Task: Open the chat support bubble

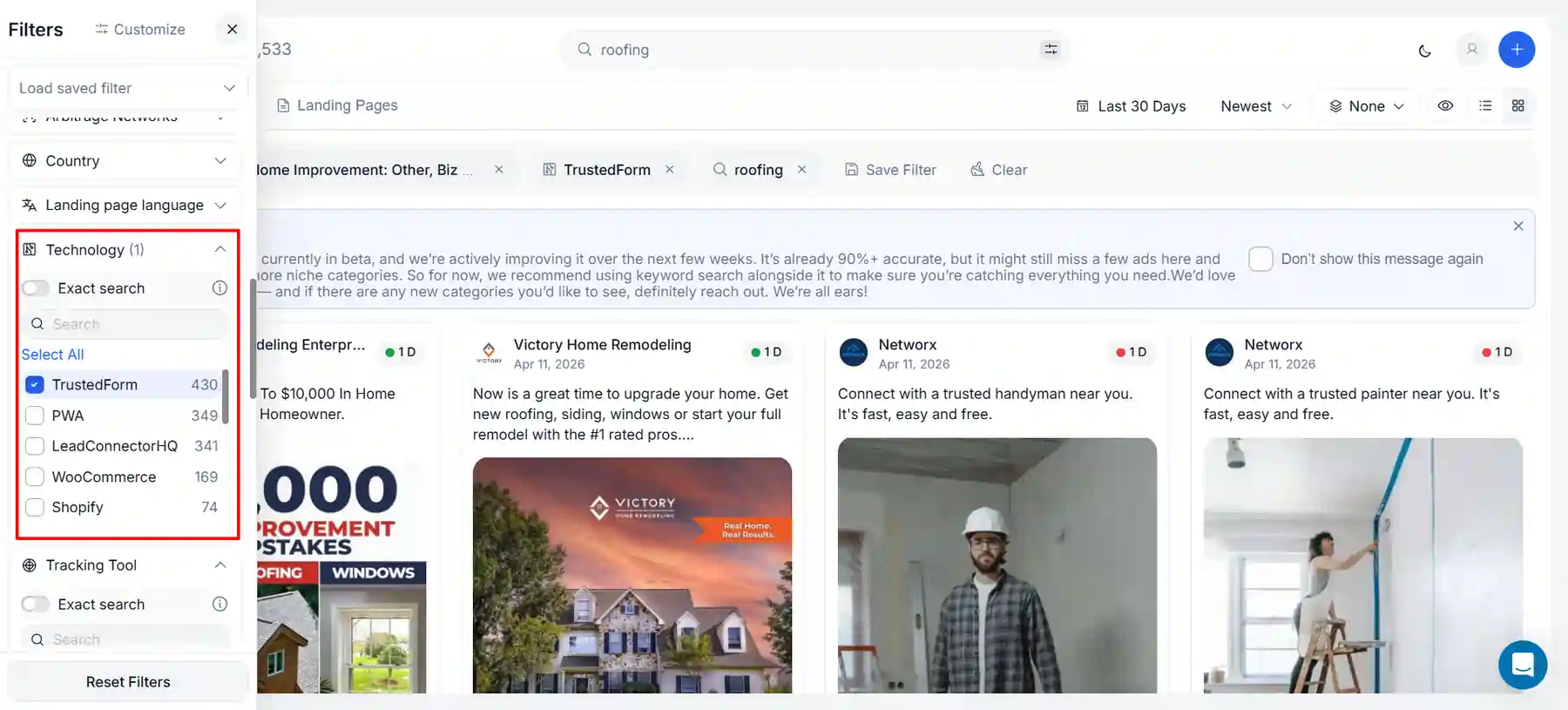Action: tap(1523, 665)
